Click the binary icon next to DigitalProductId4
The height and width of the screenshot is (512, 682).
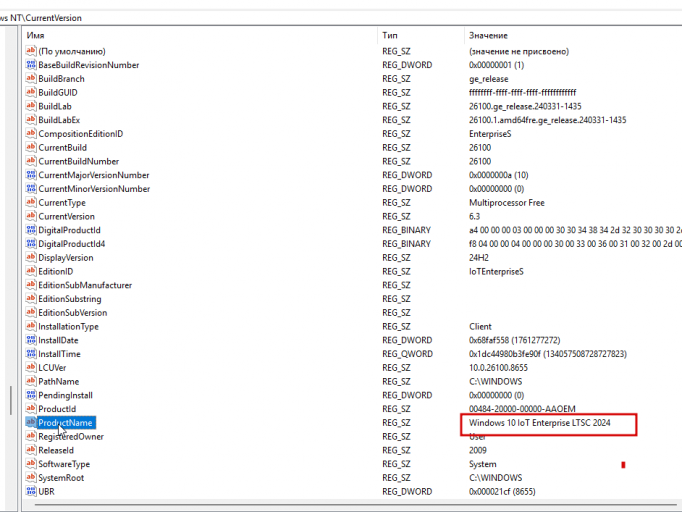pyautogui.click(x=30, y=244)
